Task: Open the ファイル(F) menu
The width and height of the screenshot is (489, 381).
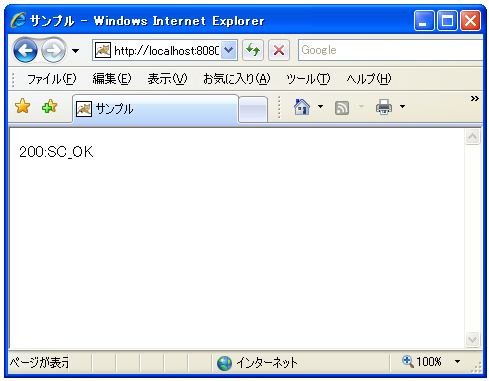Action: (x=52, y=79)
